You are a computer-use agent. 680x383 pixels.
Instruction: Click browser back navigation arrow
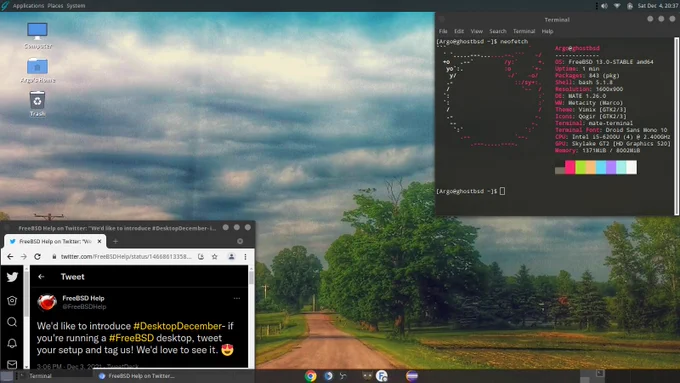[x=10, y=257]
